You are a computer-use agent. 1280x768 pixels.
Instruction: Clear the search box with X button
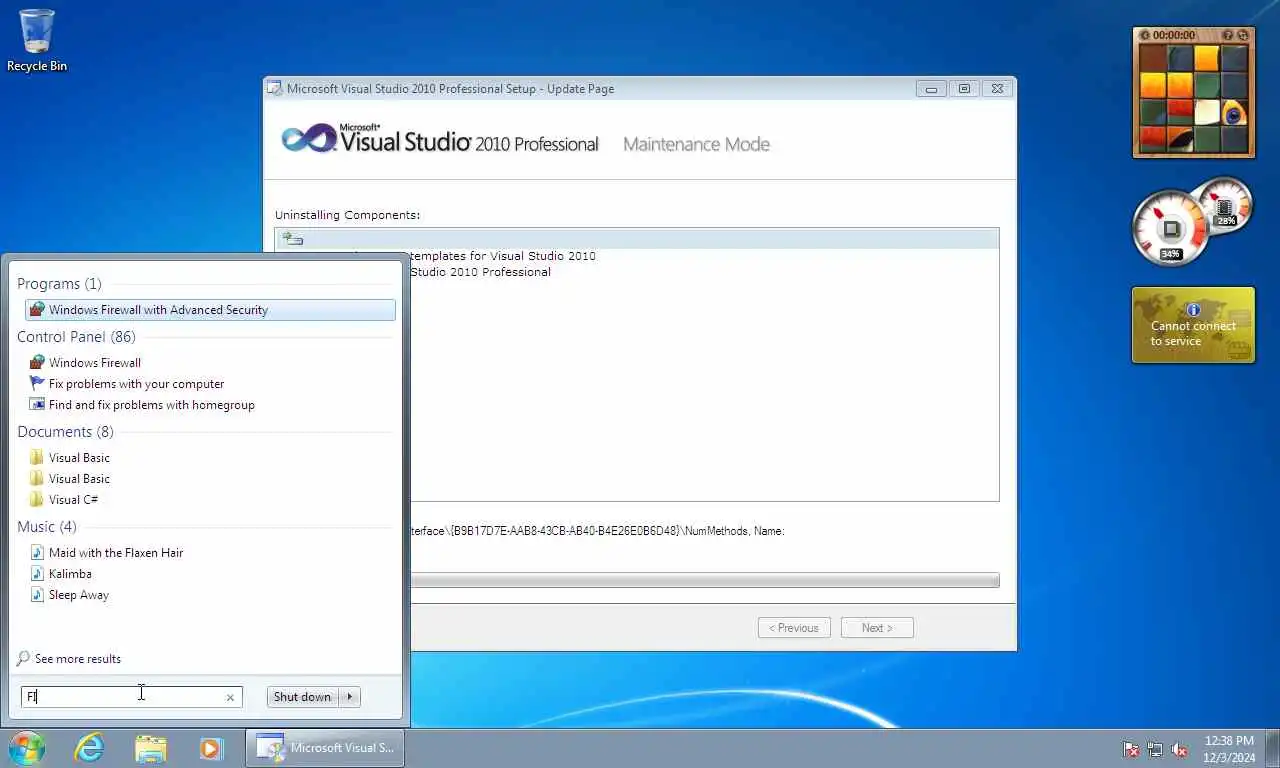(230, 698)
